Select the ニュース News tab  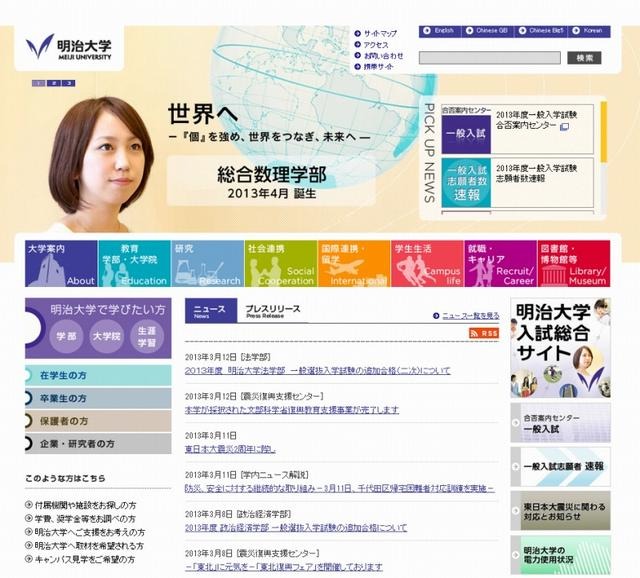[211, 311]
